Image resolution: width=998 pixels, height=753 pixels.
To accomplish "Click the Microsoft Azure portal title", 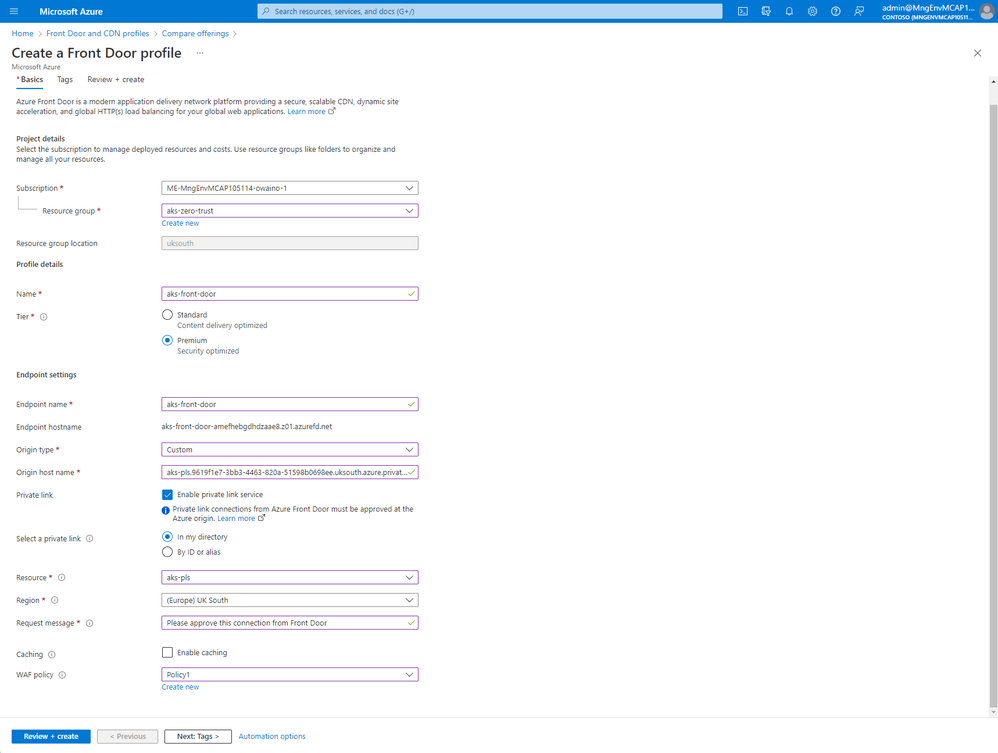I will pyautogui.click(x=71, y=11).
